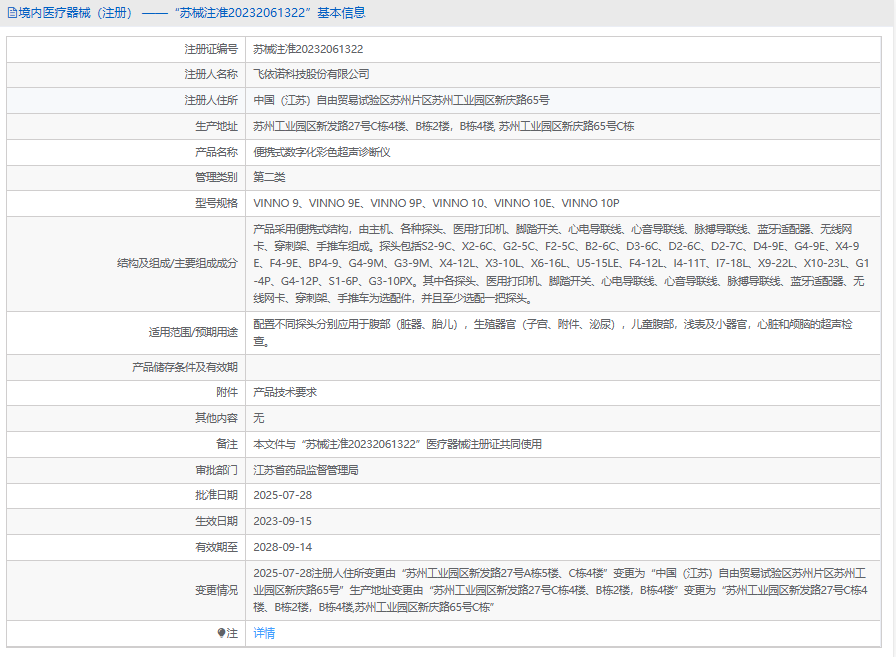Click the 生产地址 production address value
The width and height of the screenshot is (896, 657).
[x=443, y=127]
